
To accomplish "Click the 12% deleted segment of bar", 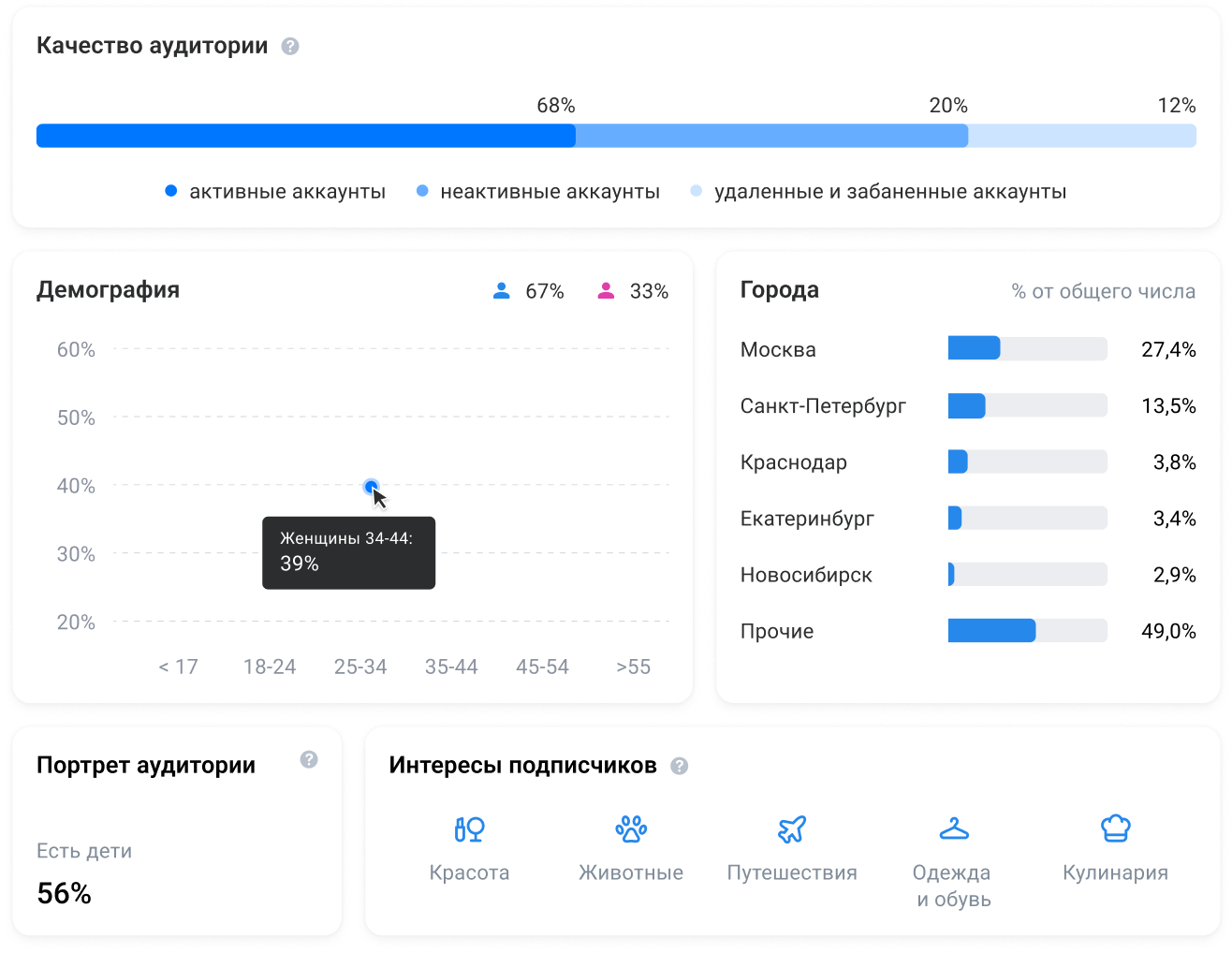I will pos(1082,136).
